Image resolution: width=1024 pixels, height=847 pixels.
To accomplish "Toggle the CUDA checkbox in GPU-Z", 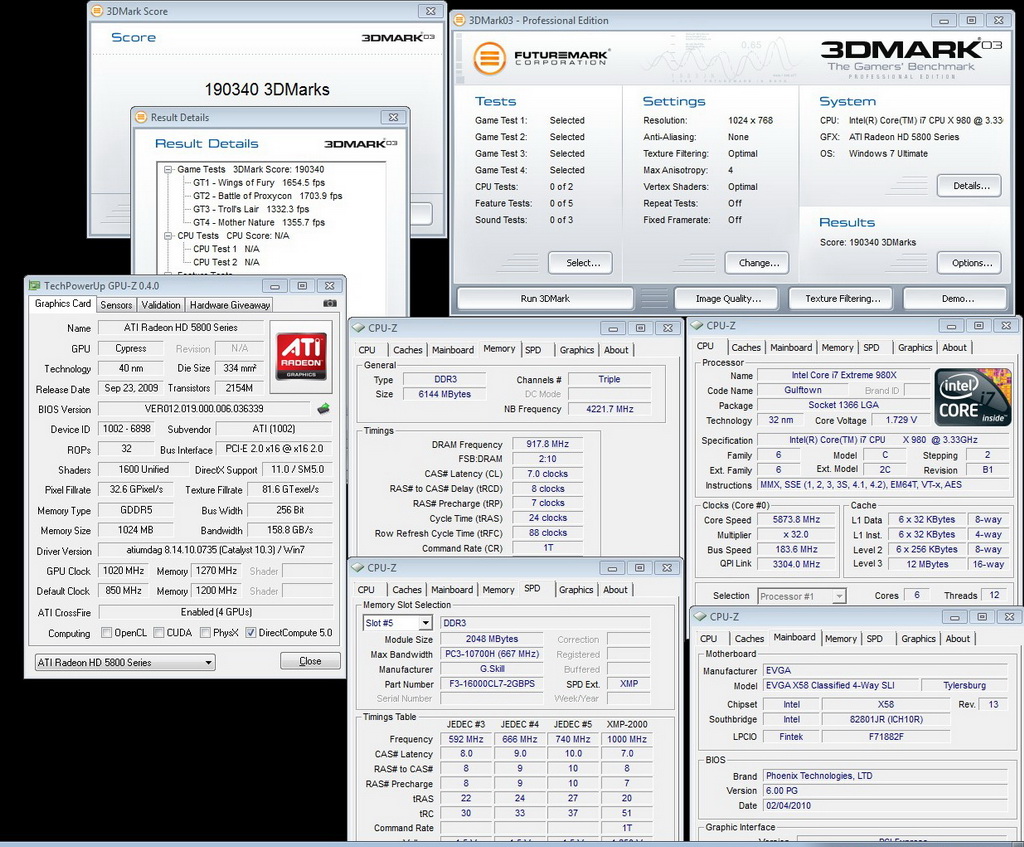I will point(159,633).
